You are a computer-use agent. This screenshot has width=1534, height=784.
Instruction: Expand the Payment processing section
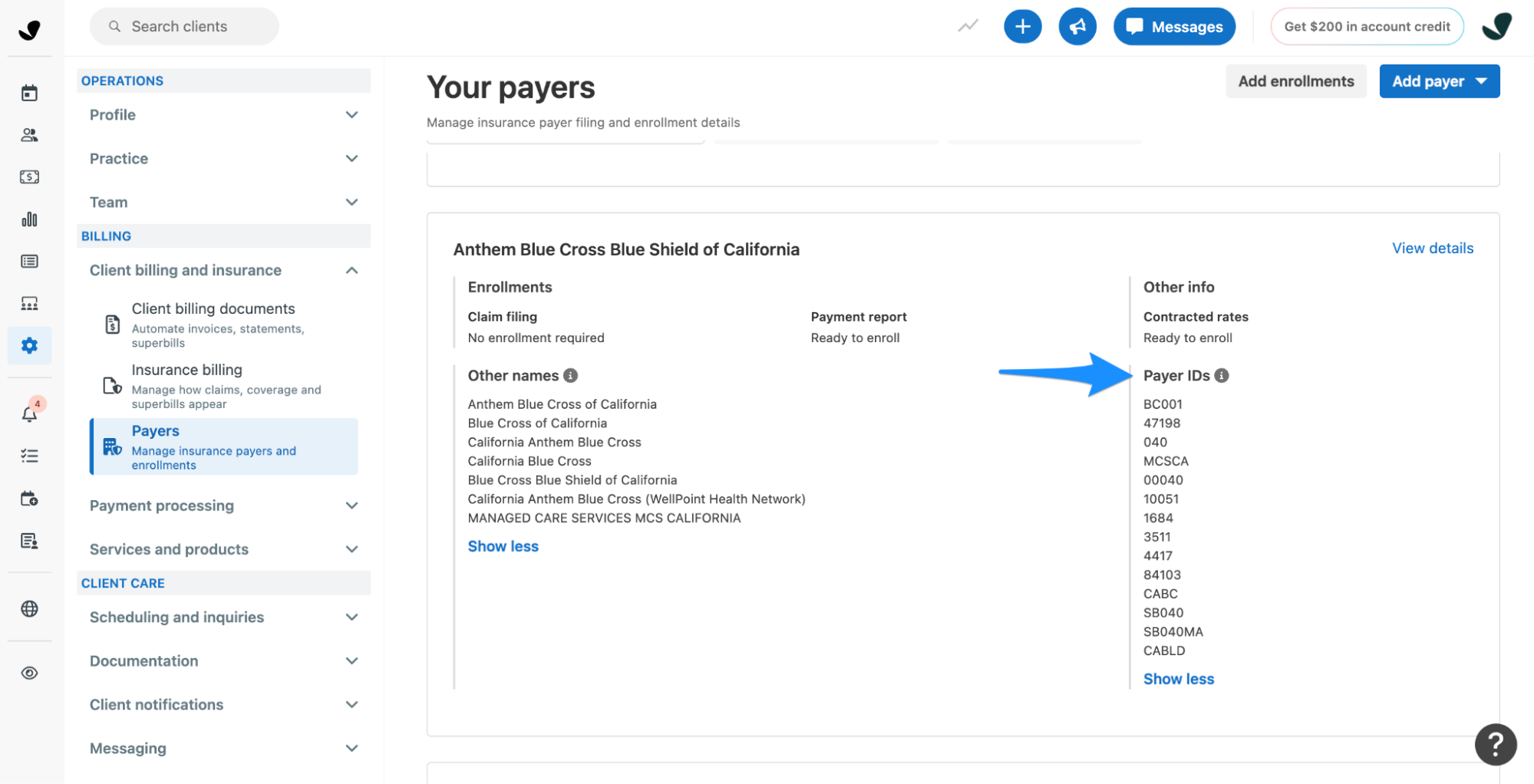[223, 506]
